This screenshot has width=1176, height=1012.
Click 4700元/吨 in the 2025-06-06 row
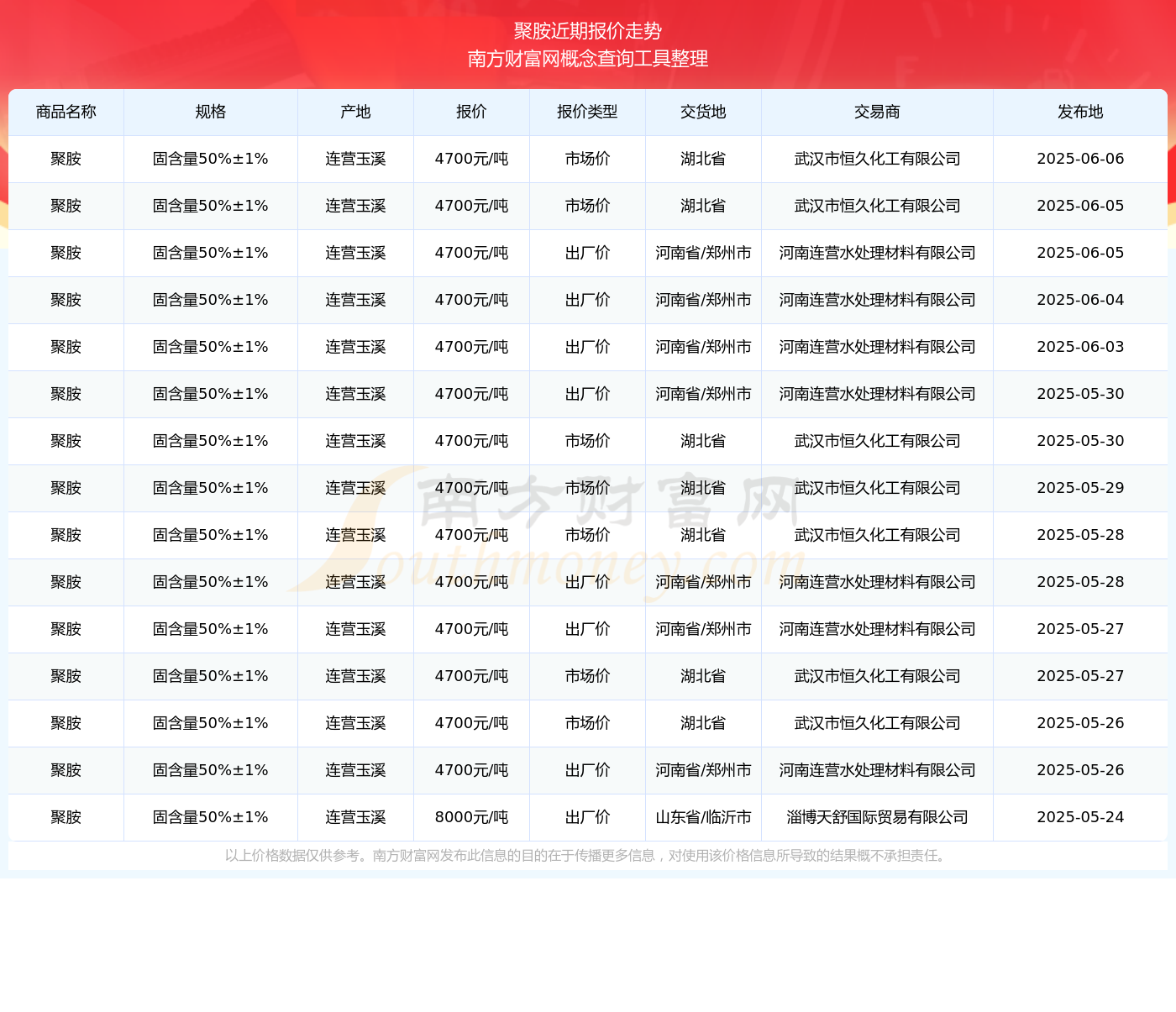pos(471,159)
